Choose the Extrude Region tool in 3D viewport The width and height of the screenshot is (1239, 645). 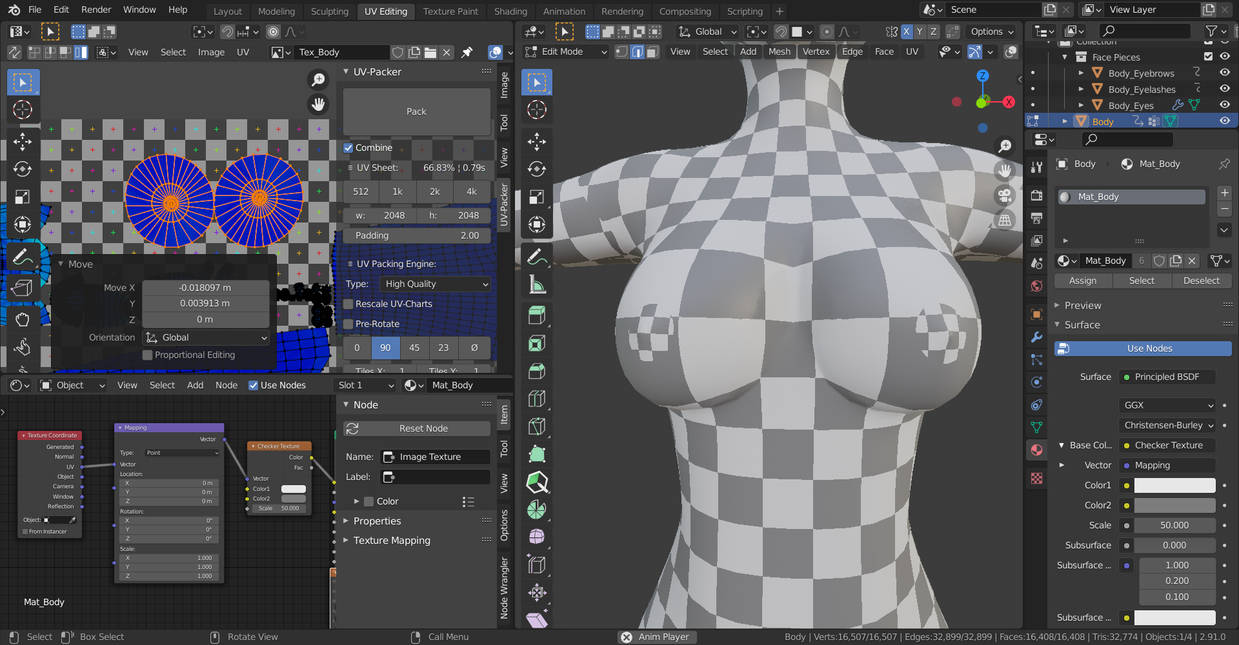point(537,316)
